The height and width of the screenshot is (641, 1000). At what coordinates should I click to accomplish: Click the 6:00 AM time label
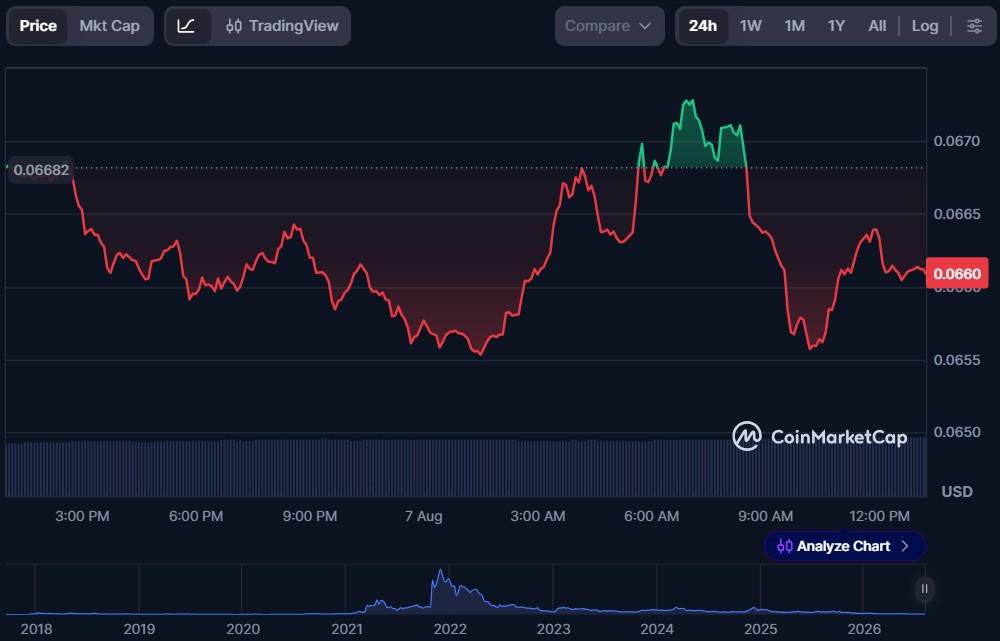(x=651, y=516)
